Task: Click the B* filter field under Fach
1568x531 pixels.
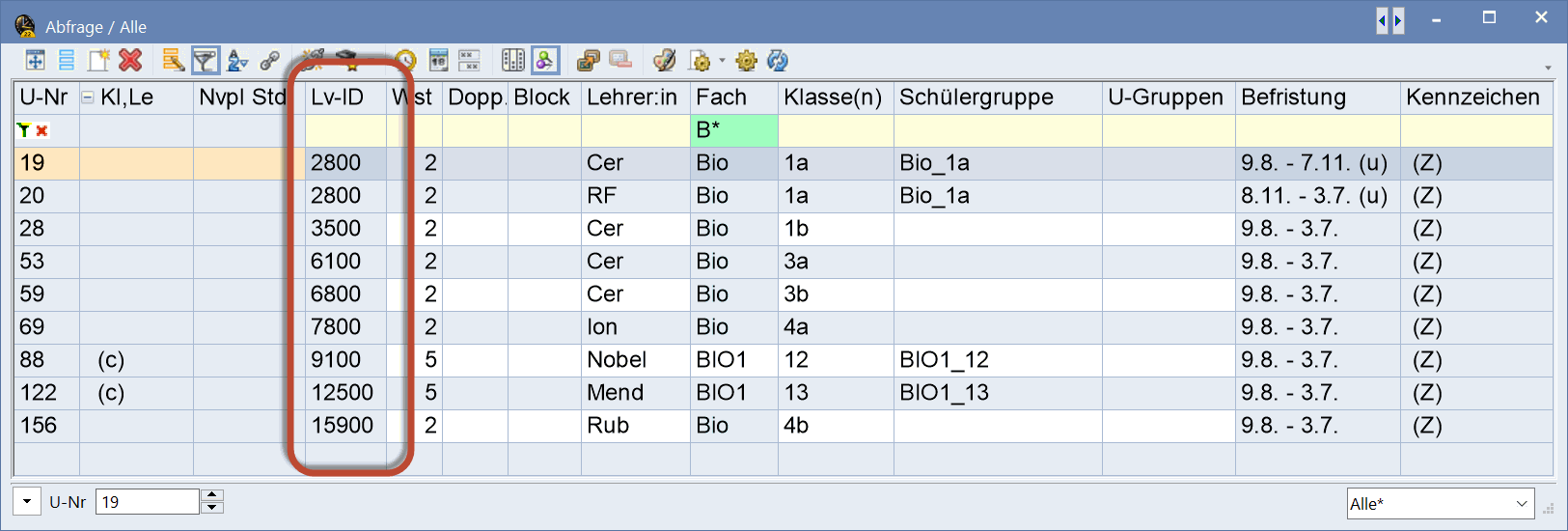Action: (x=733, y=130)
